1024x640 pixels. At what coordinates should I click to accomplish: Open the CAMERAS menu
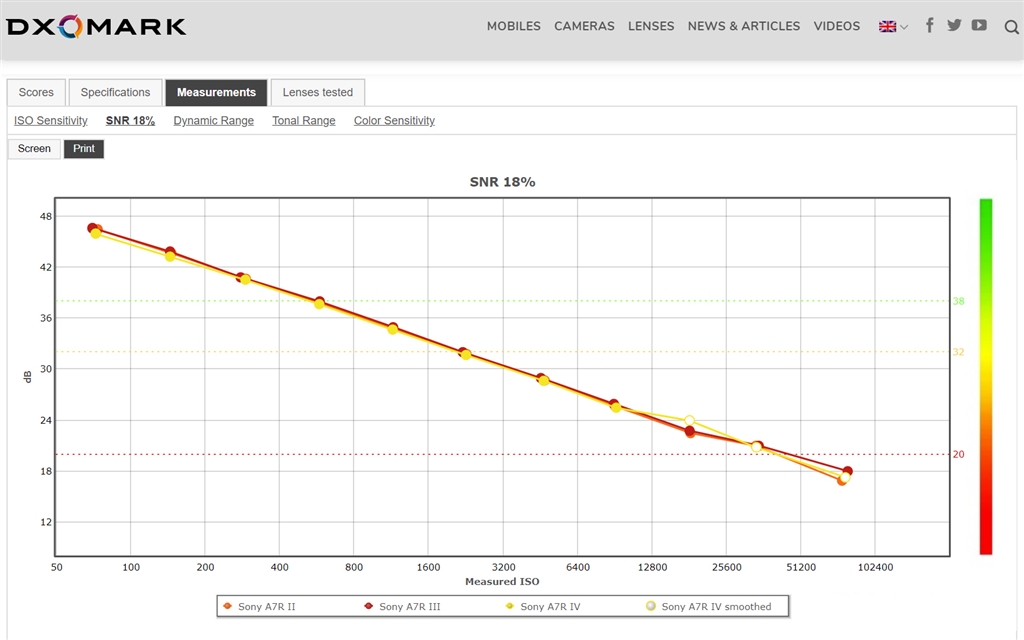pos(584,26)
